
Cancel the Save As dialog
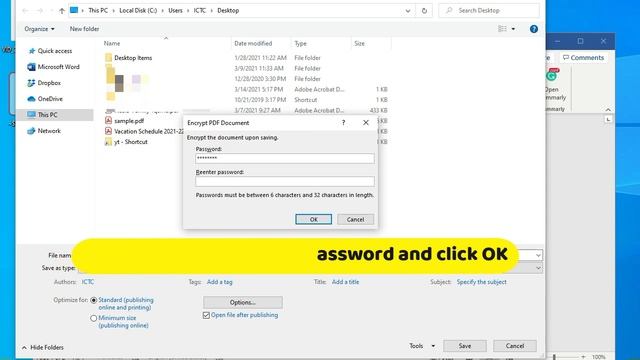515,346
